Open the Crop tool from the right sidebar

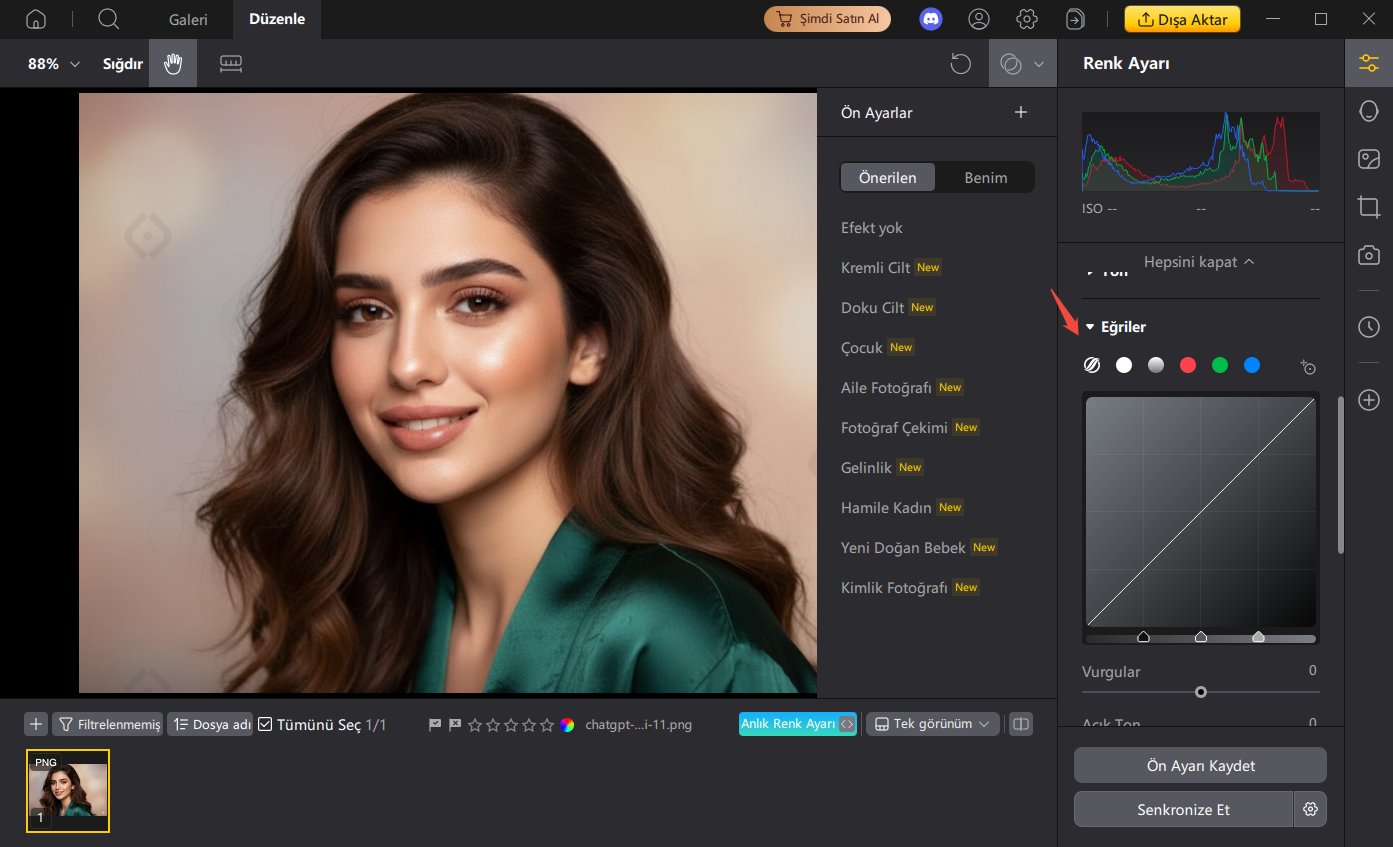[x=1368, y=207]
